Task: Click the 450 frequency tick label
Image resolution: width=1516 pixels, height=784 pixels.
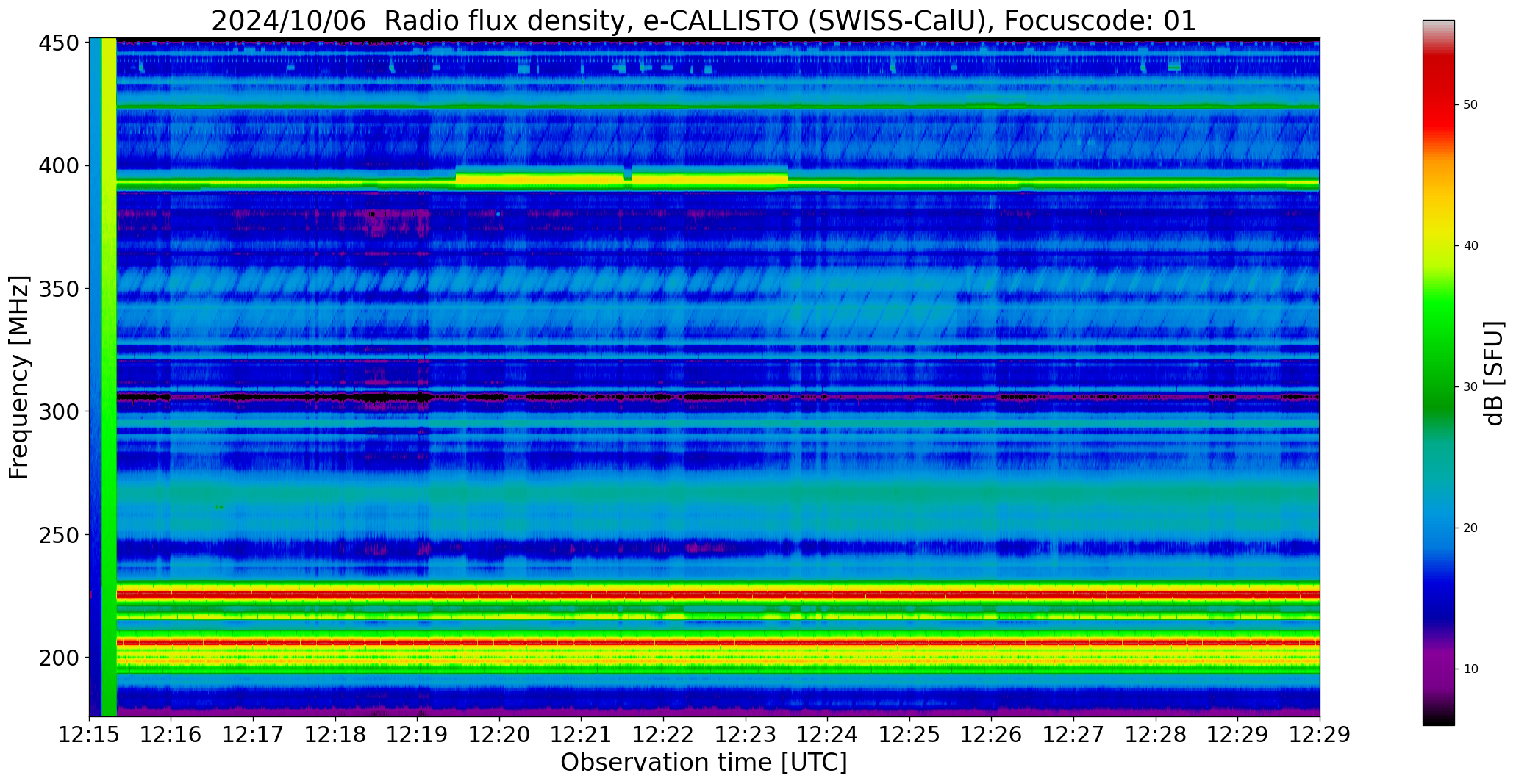Action: tap(58, 43)
